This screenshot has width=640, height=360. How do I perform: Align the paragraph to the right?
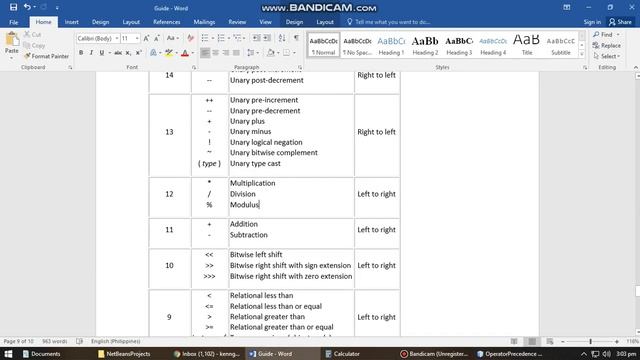(x=226, y=53)
